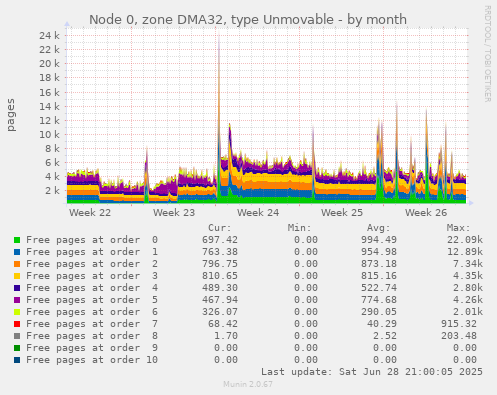Click 'Free pages at order 5' label

[92, 300]
